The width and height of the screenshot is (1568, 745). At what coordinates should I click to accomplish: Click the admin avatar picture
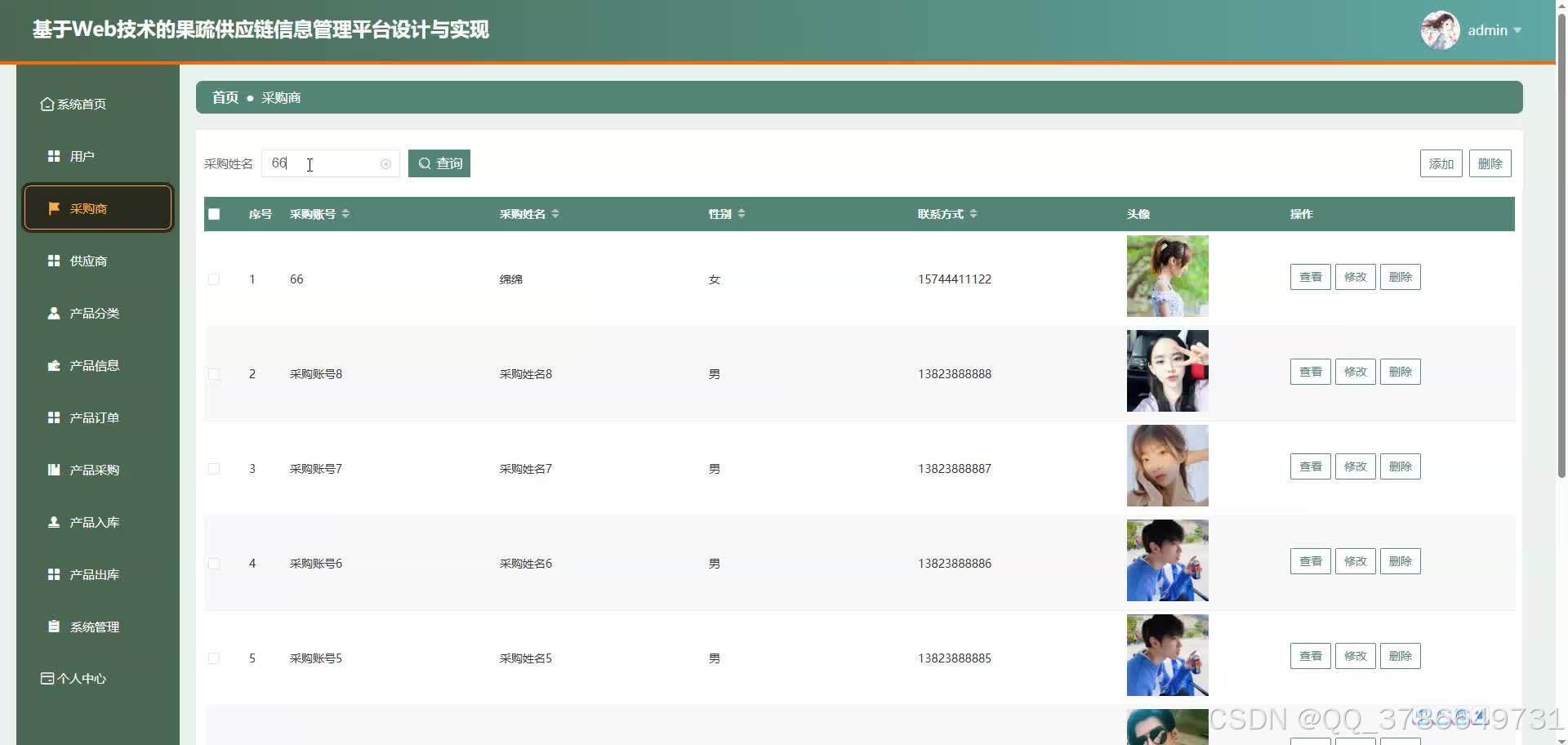[x=1440, y=30]
